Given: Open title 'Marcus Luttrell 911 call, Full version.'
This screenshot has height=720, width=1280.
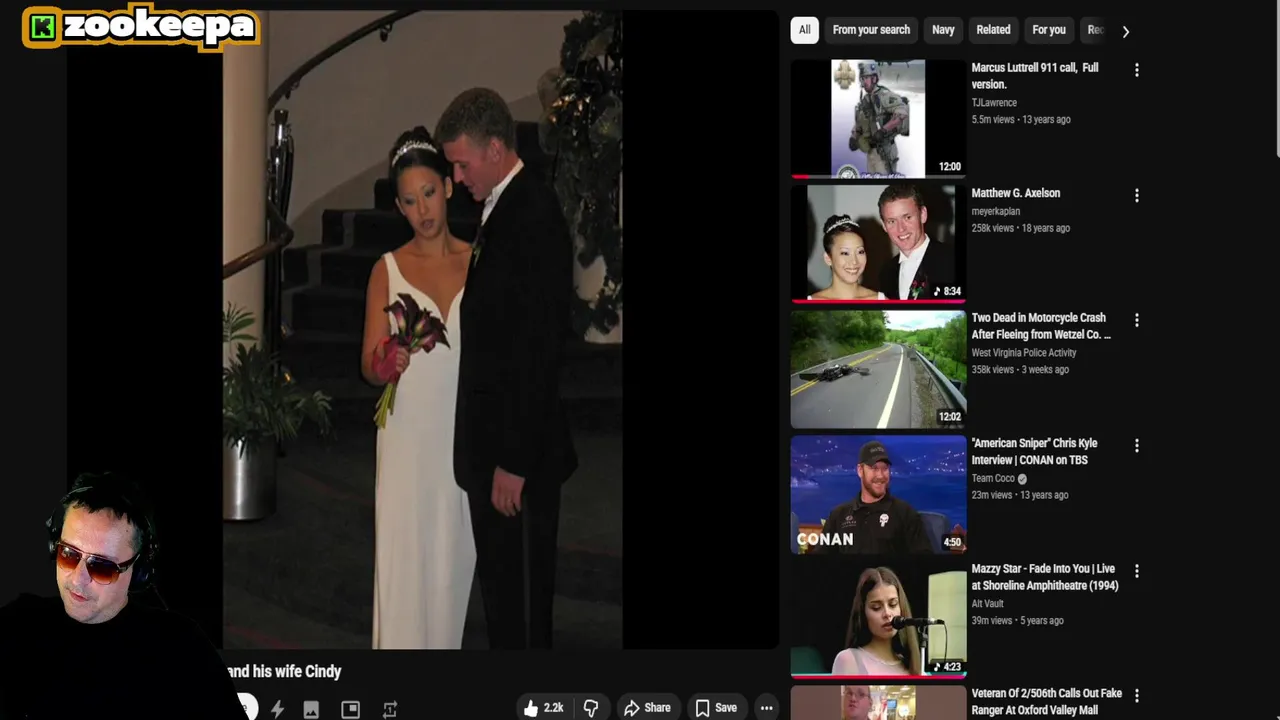Looking at the screenshot, I should pos(1035,76).
